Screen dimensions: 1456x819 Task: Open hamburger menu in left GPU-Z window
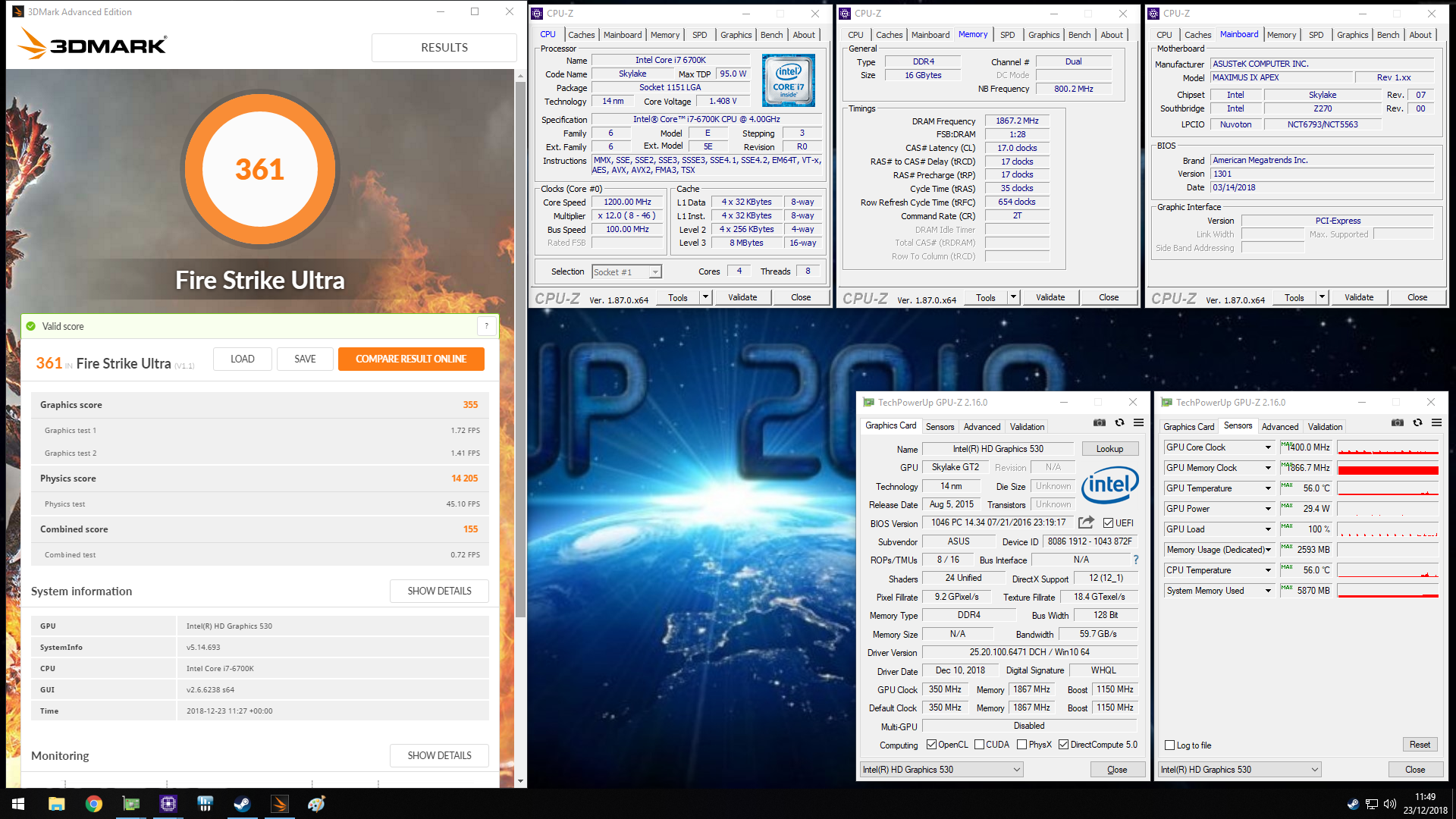pyautogui.click(x=1138, y=423)
